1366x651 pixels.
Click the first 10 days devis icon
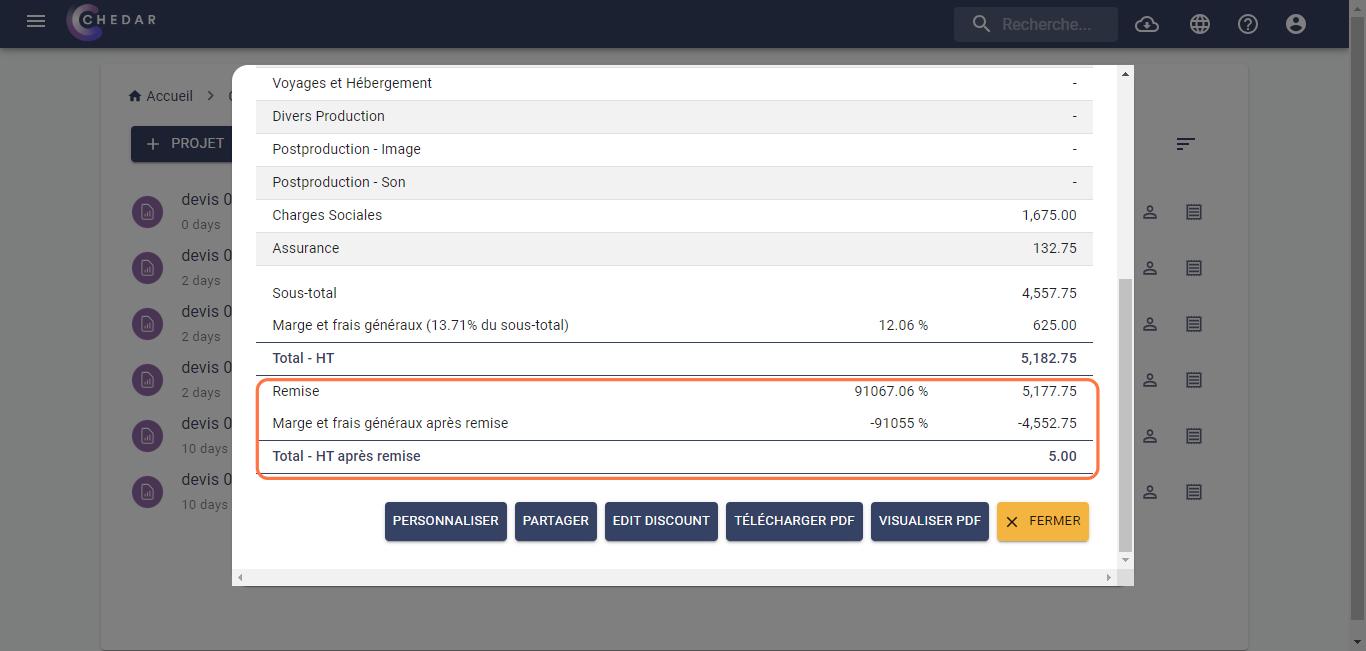[148, 436]
